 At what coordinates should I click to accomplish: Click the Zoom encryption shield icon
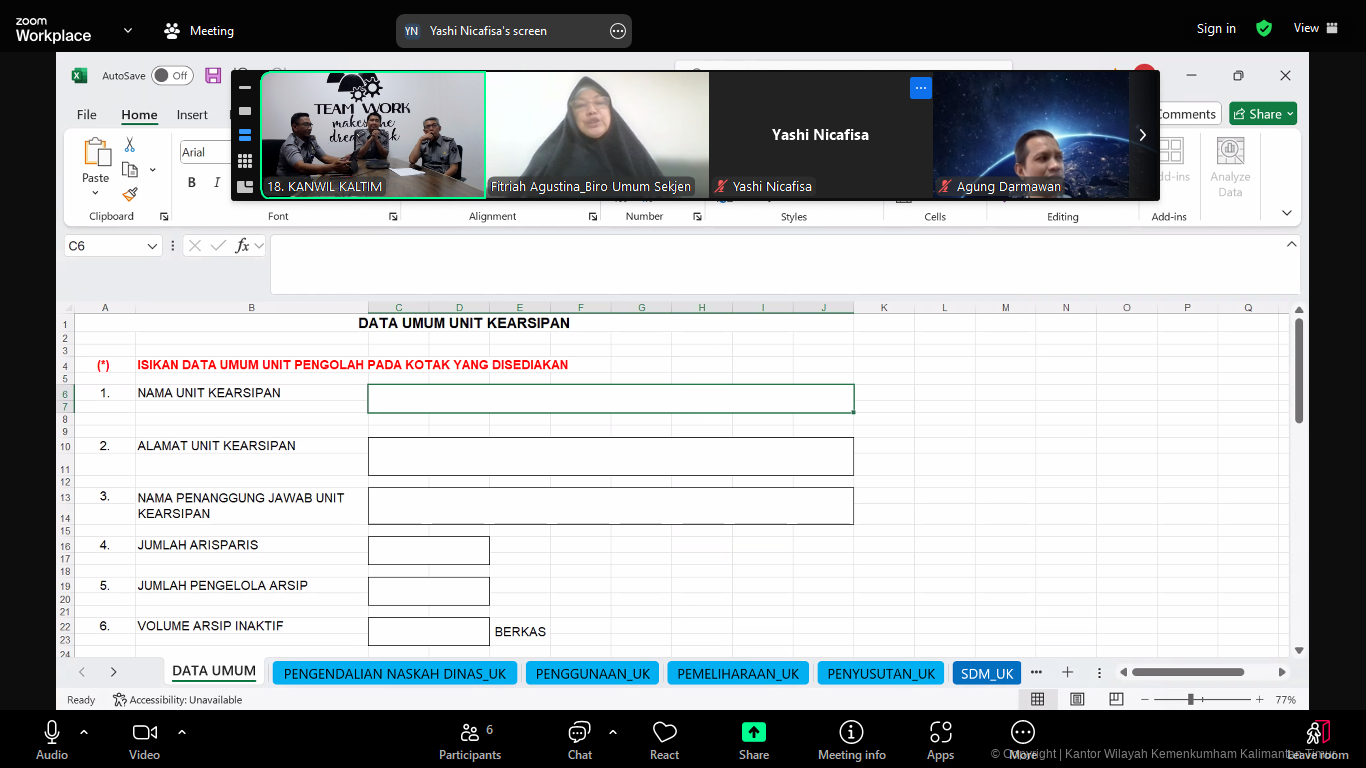click(1264, 28)
